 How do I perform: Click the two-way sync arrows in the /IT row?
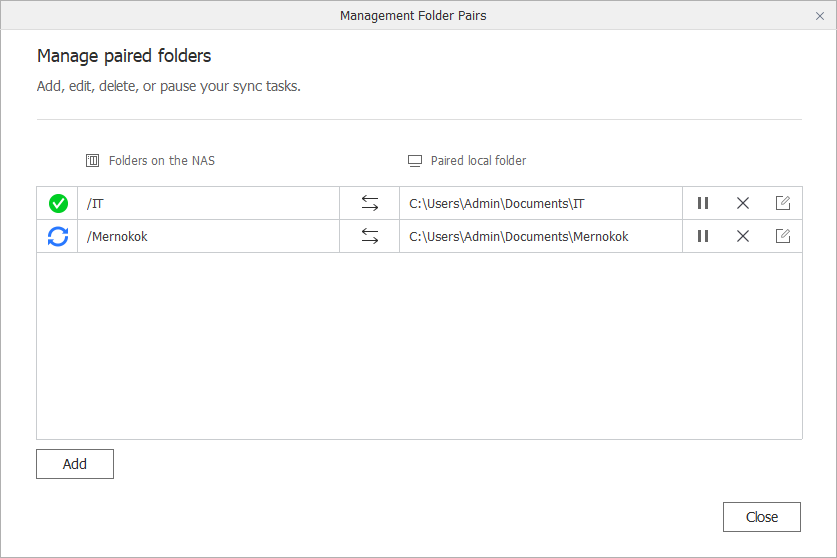pyautogui.click(x=370, y=203)
